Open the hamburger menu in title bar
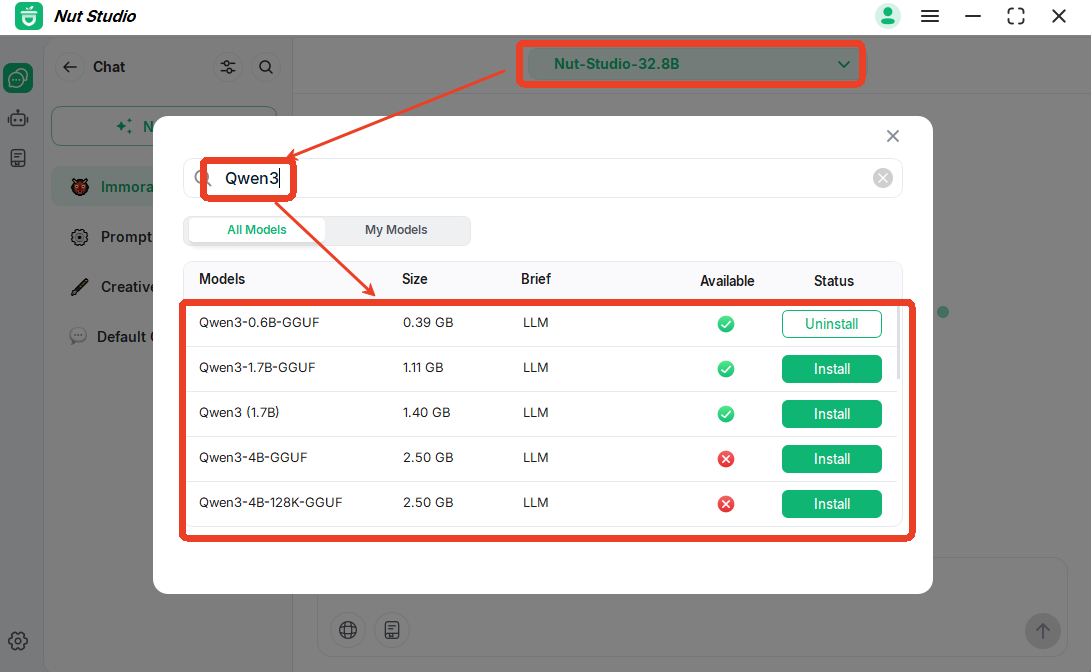The image size is (1091, 672). [930, 16]
